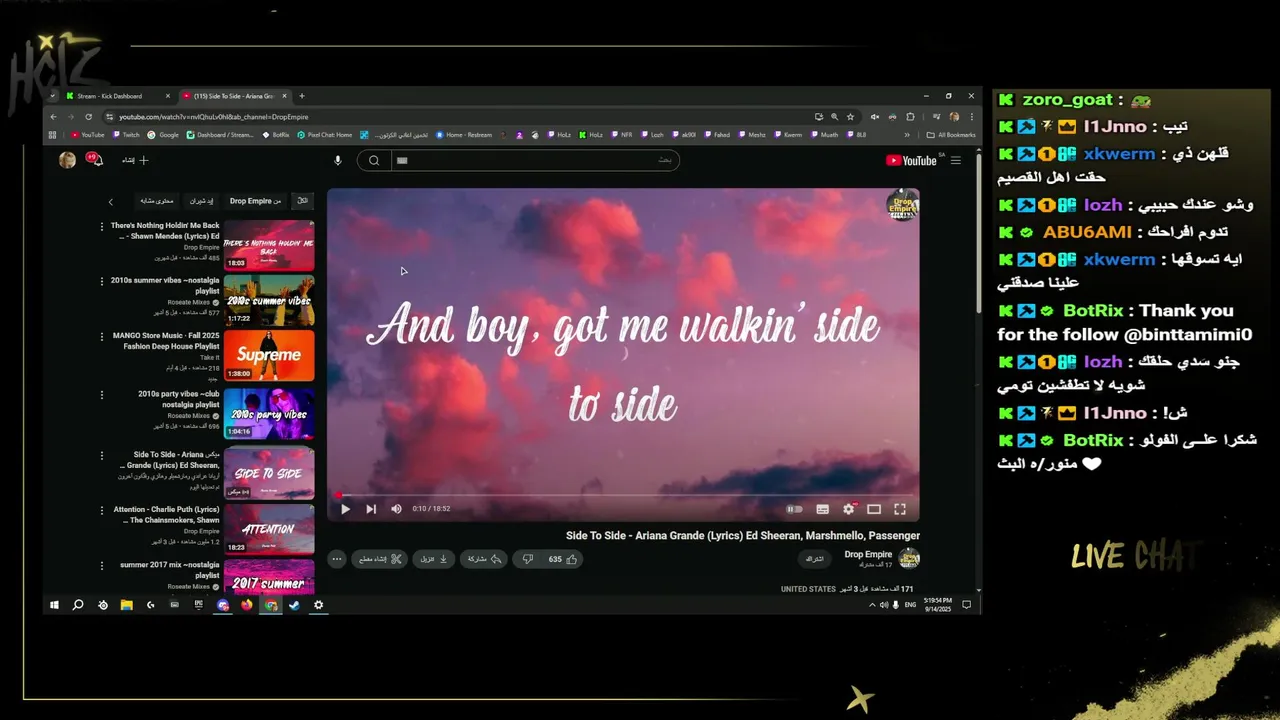
Task: Click the YouTube search box
Action: click(x=535, y=160)
